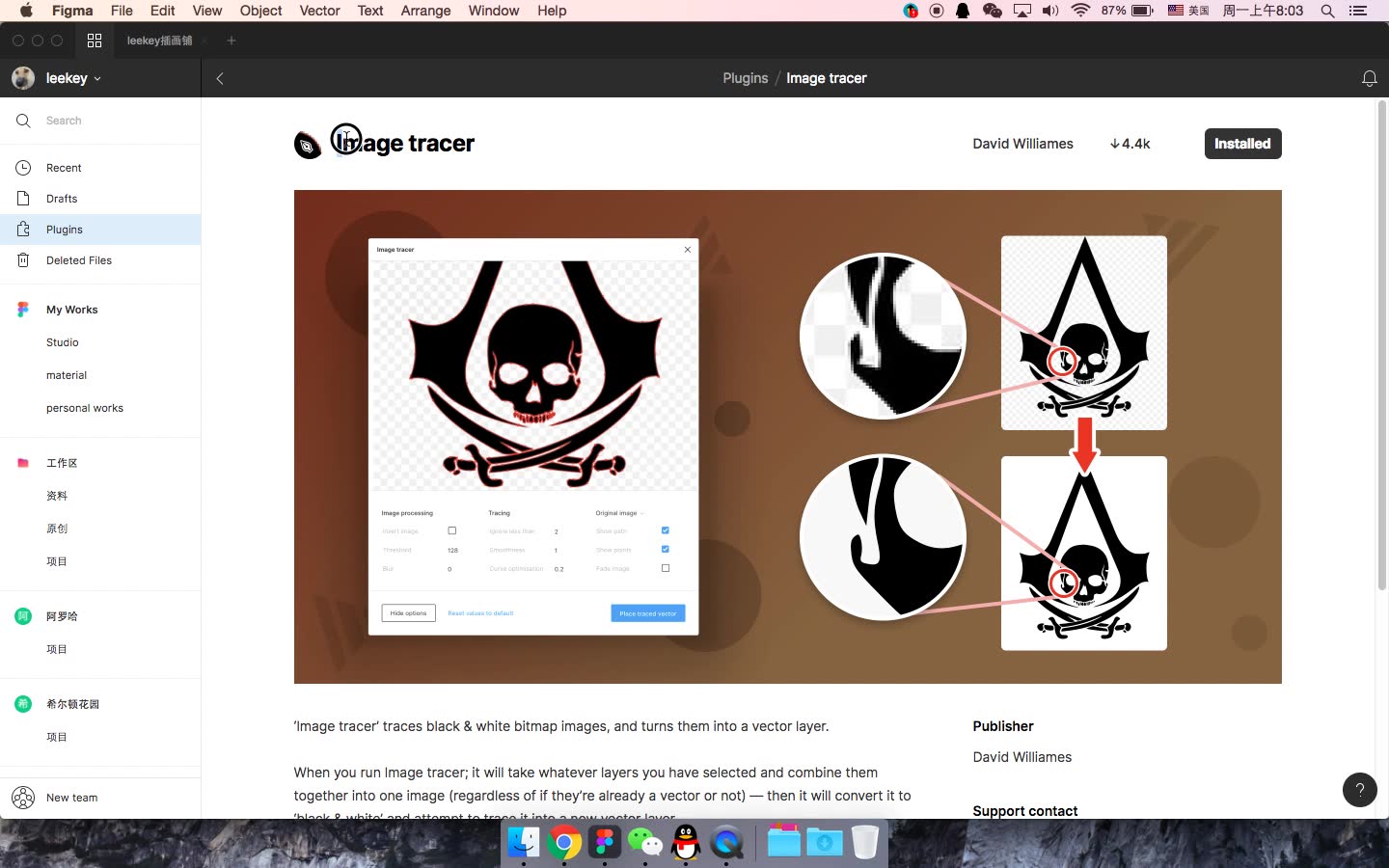
Task: Click New team in sidebar
Action: coord(71,798)
